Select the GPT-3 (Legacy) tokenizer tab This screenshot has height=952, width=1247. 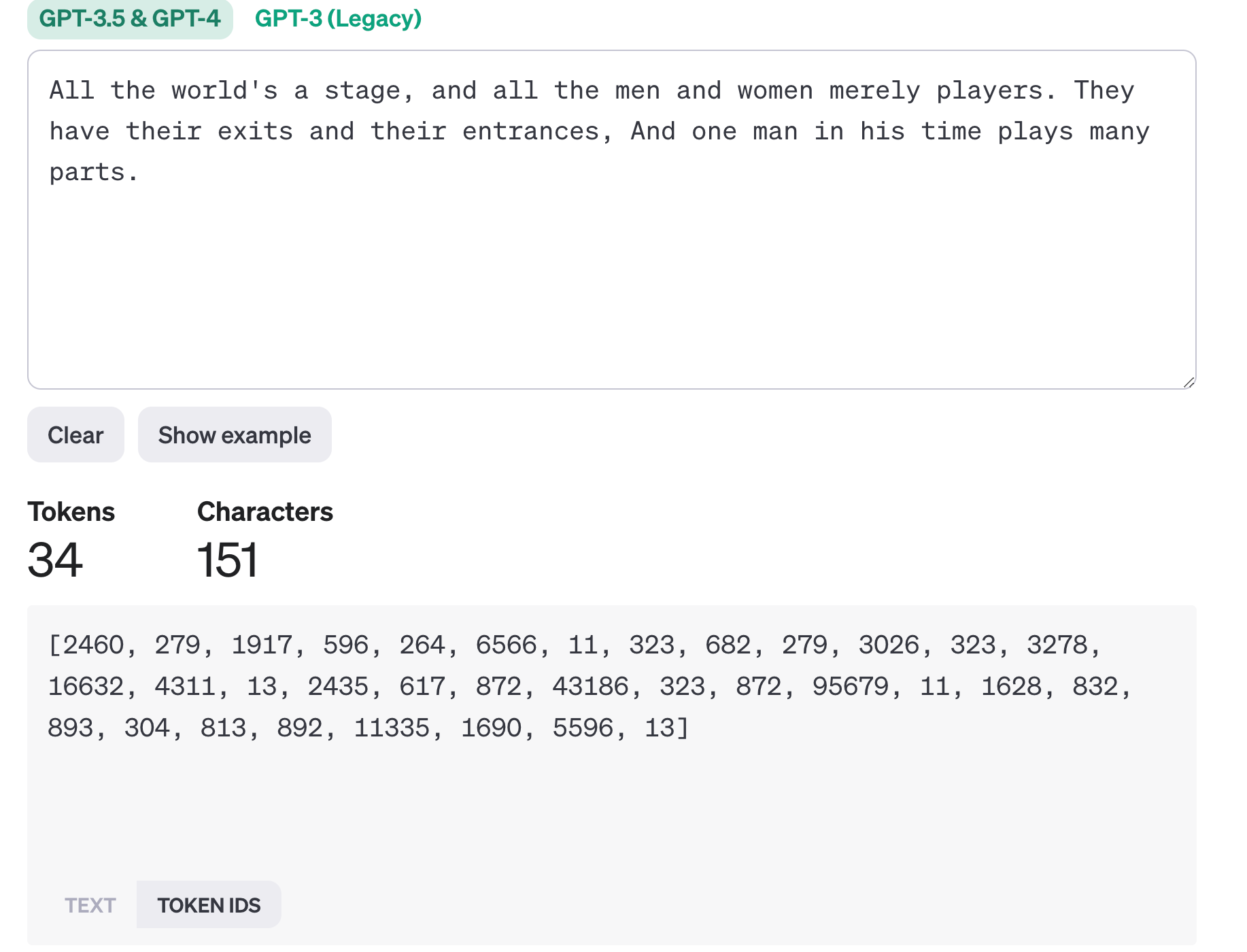tap(338, 18)
